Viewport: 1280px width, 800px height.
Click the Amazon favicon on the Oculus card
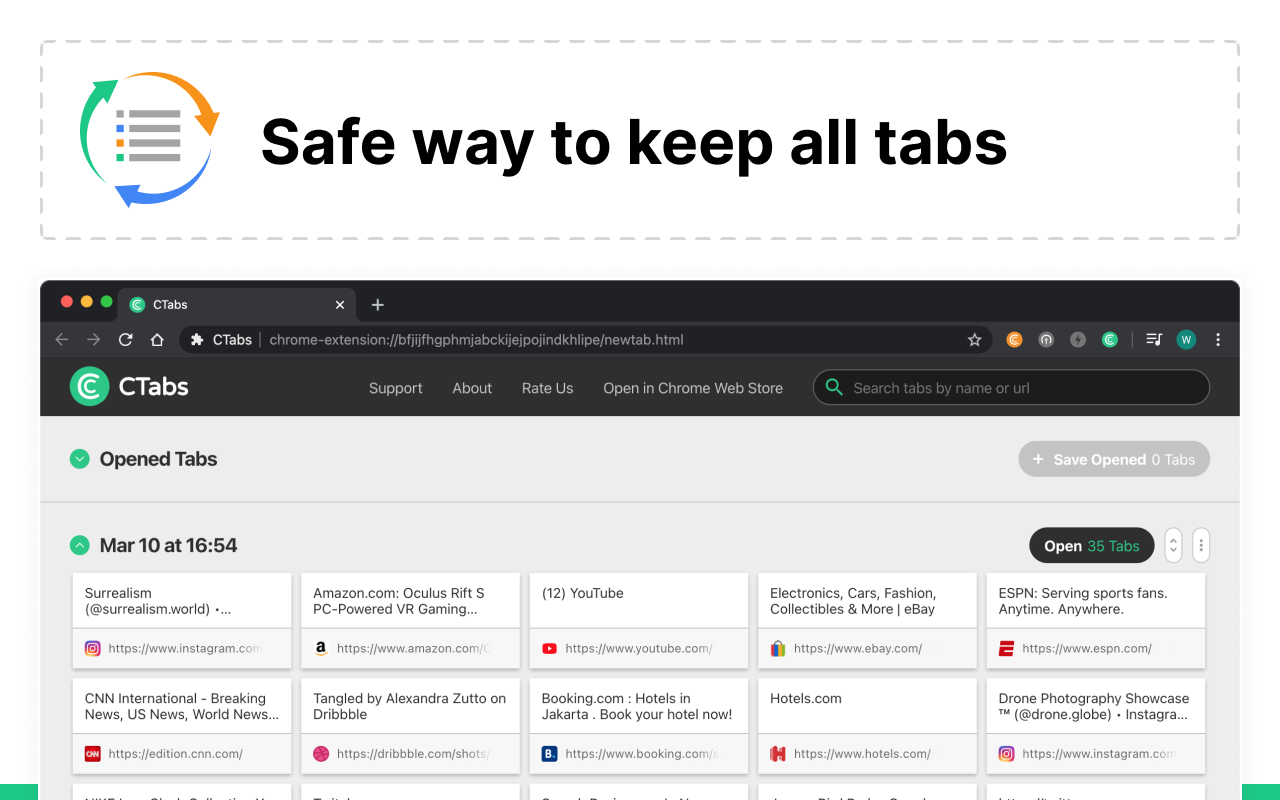[321, 648]
